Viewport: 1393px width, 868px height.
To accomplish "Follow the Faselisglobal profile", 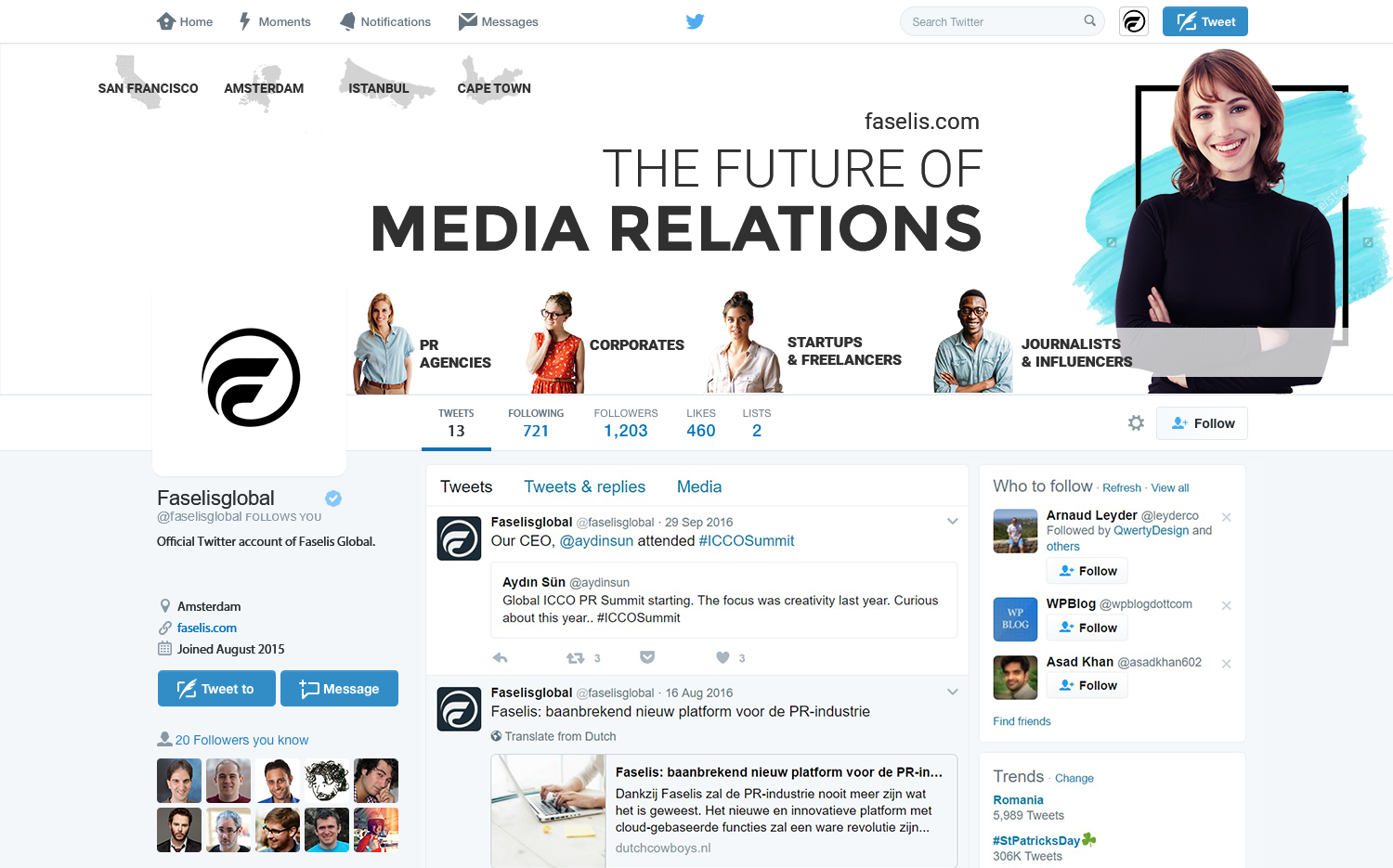I will (x=1202, y=423).
